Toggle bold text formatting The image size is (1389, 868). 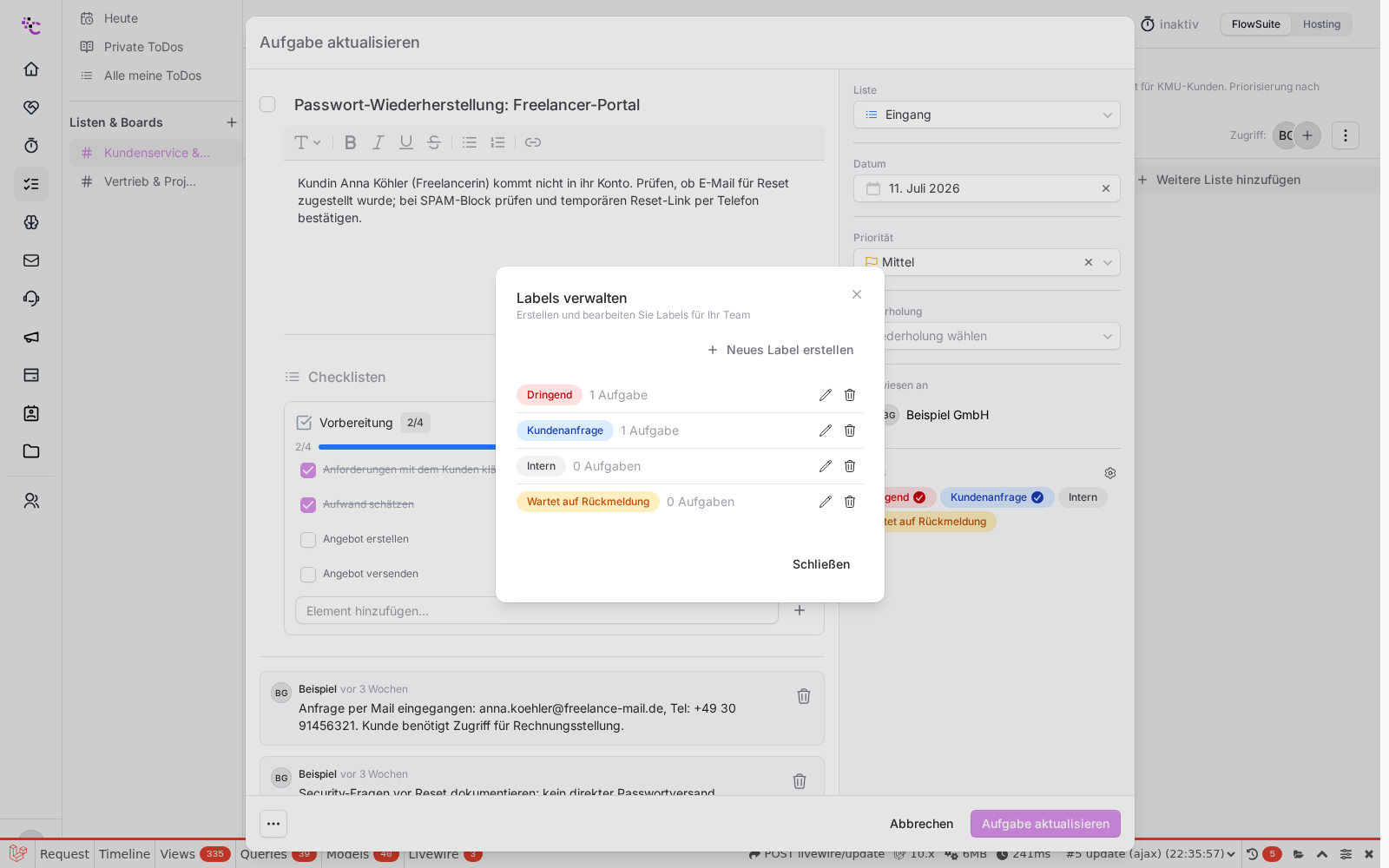pyautogui.click(x=351, y=142)
